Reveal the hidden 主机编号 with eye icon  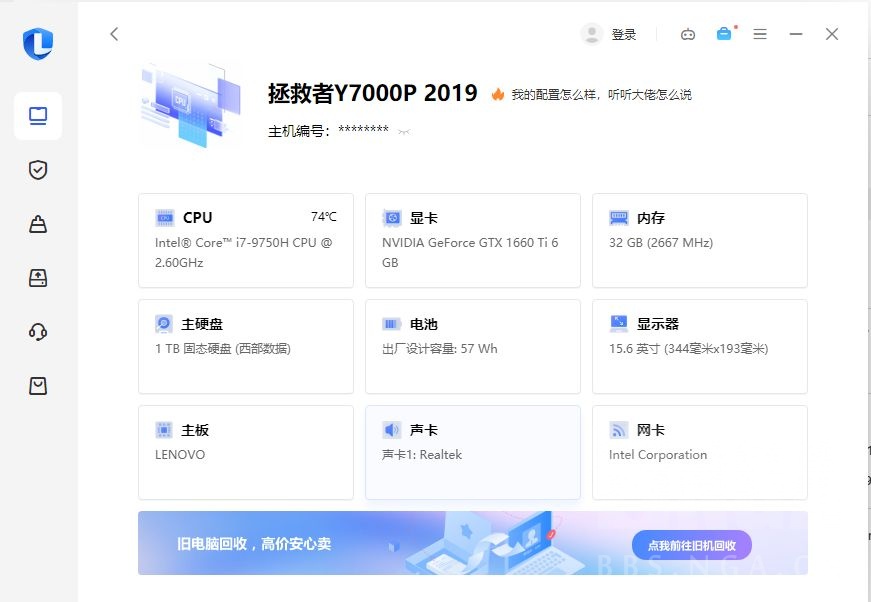[404, 132]
